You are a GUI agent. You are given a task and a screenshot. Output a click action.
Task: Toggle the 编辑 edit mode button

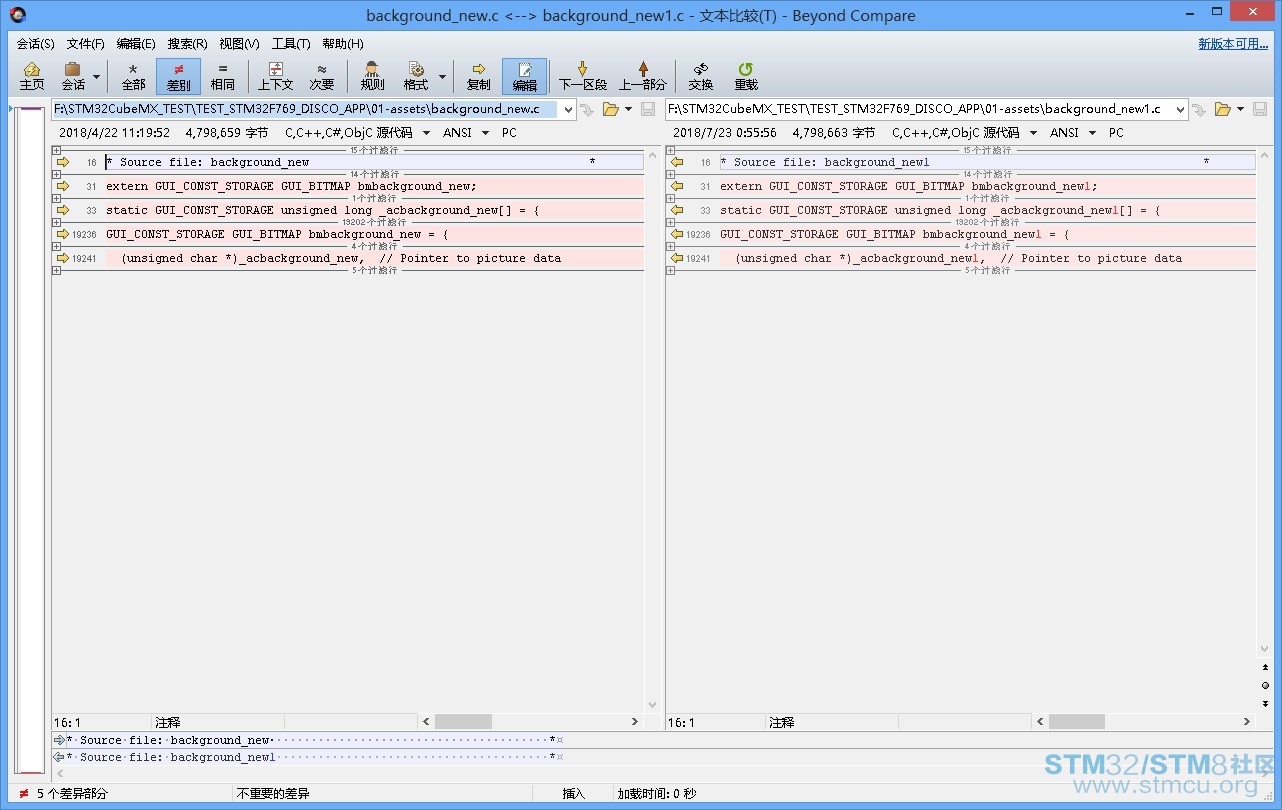point(524,76)
